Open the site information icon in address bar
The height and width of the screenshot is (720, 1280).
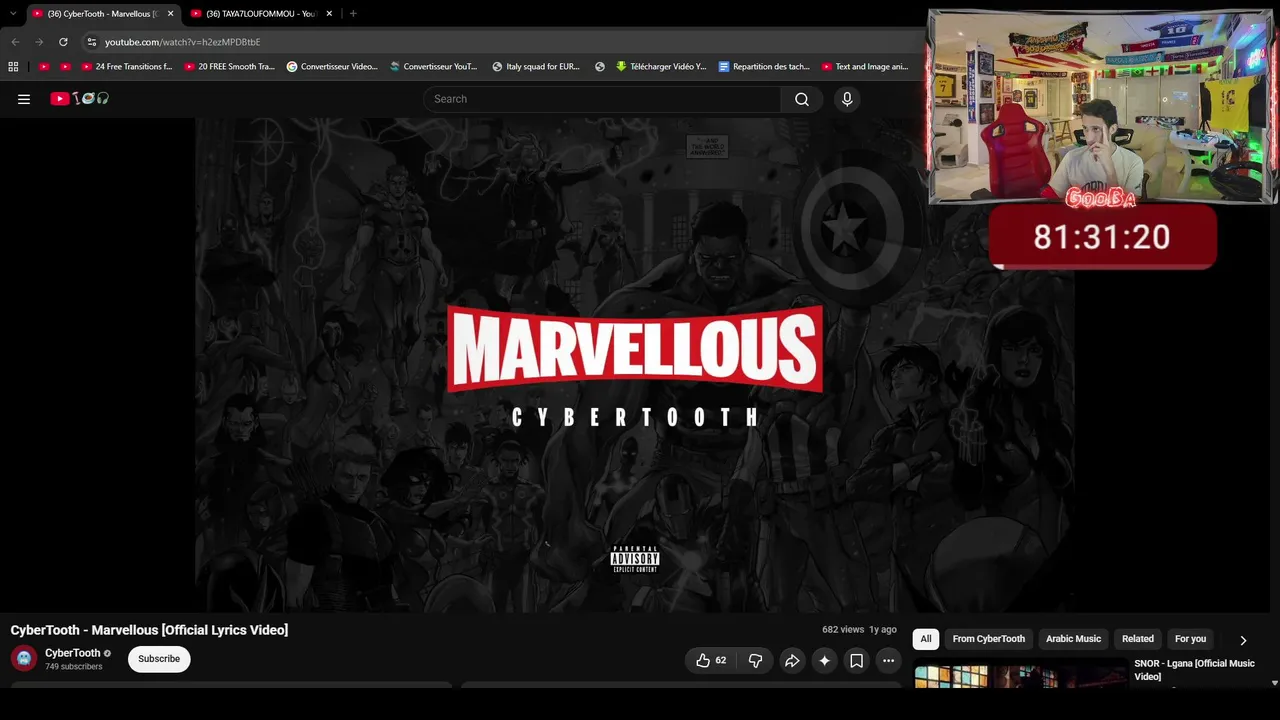click(x=91, y=42)
